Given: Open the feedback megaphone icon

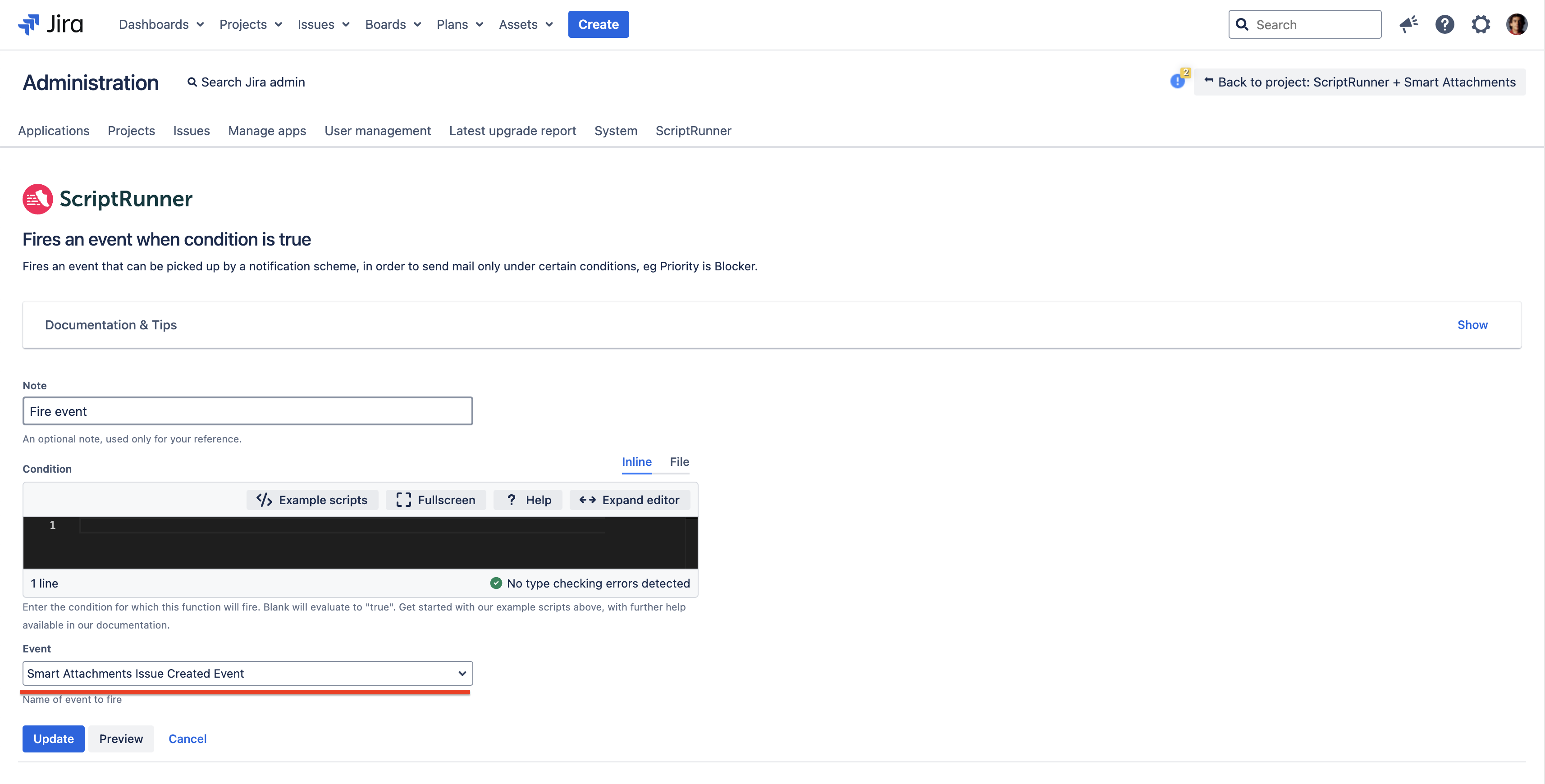Looking at the screenshot, I should (x=1408, y=25).
